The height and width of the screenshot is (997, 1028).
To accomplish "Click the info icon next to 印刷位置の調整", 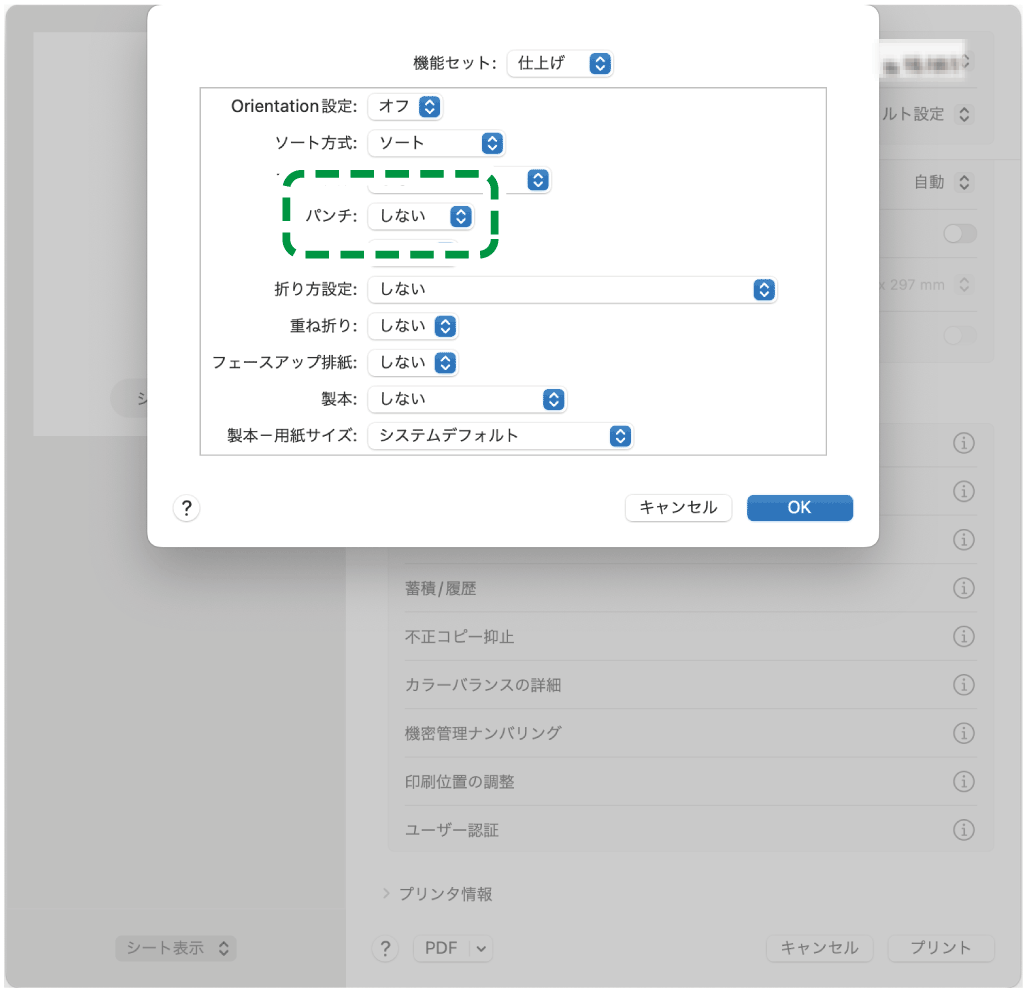I will coord(963,781).
